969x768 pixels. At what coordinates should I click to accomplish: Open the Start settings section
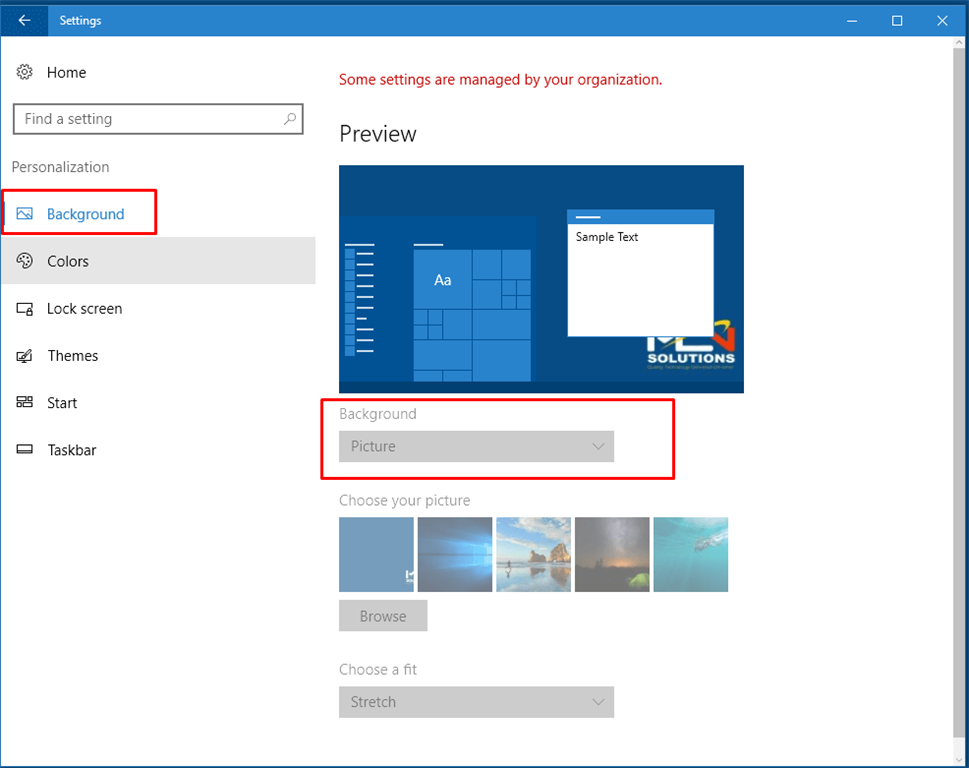[158, 403]
